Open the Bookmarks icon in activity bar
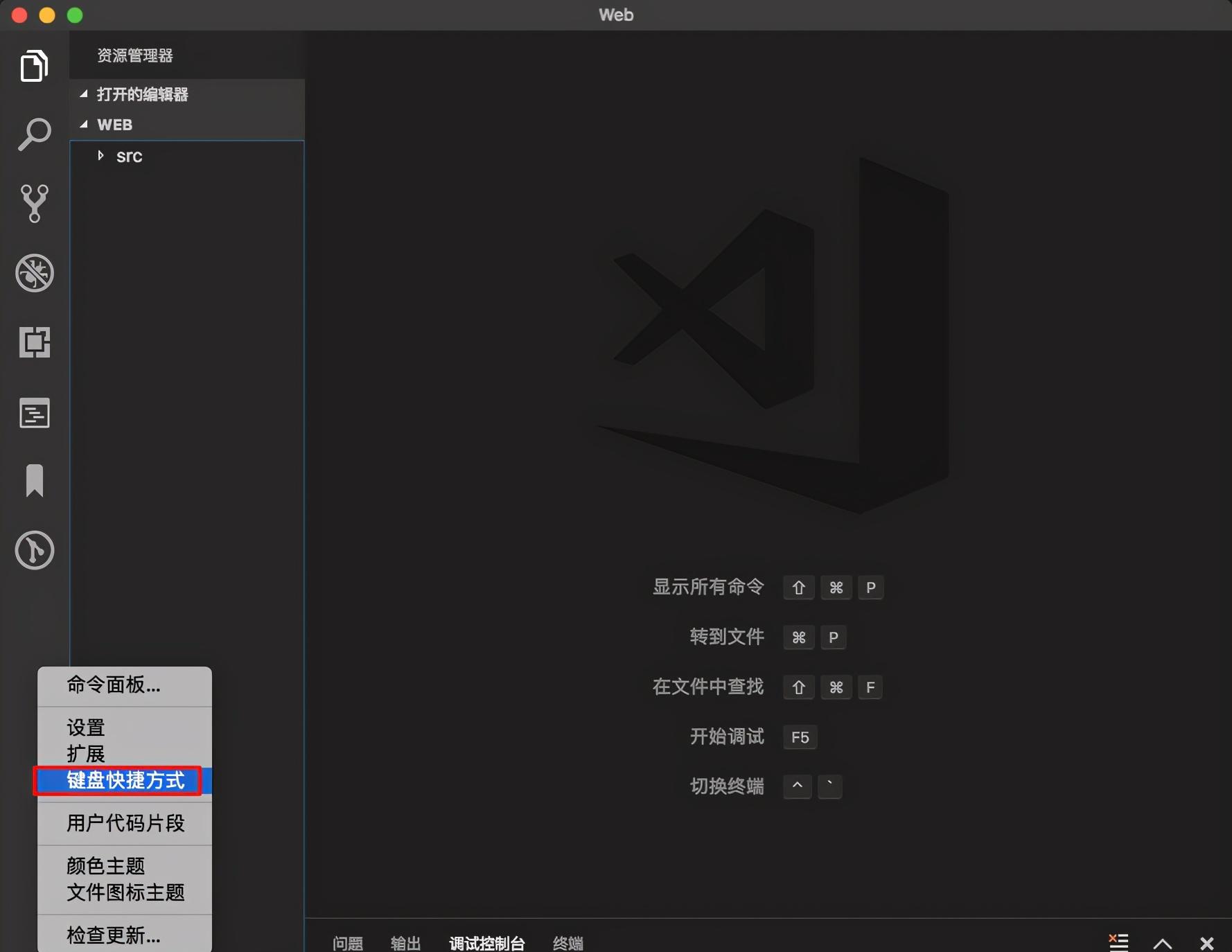The image size is (1232, 952). (x=34, y=481)
